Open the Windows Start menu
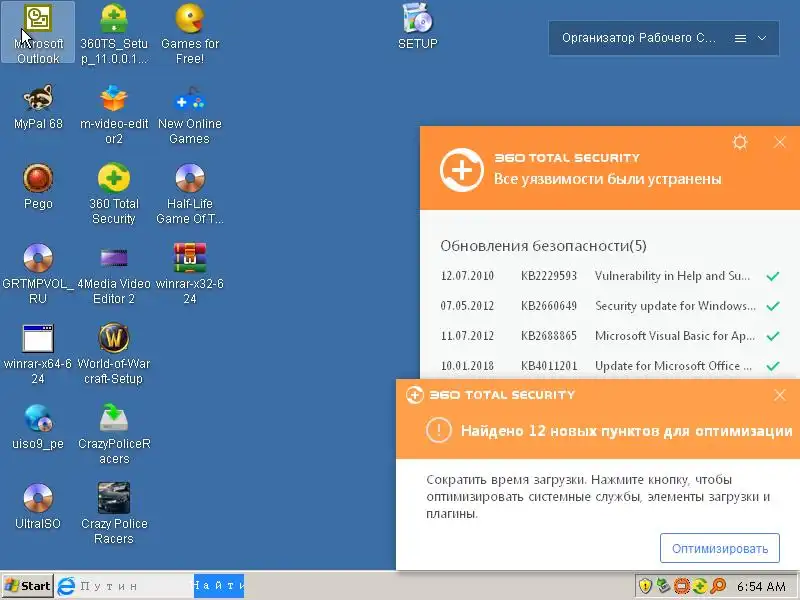 (28, 586)
